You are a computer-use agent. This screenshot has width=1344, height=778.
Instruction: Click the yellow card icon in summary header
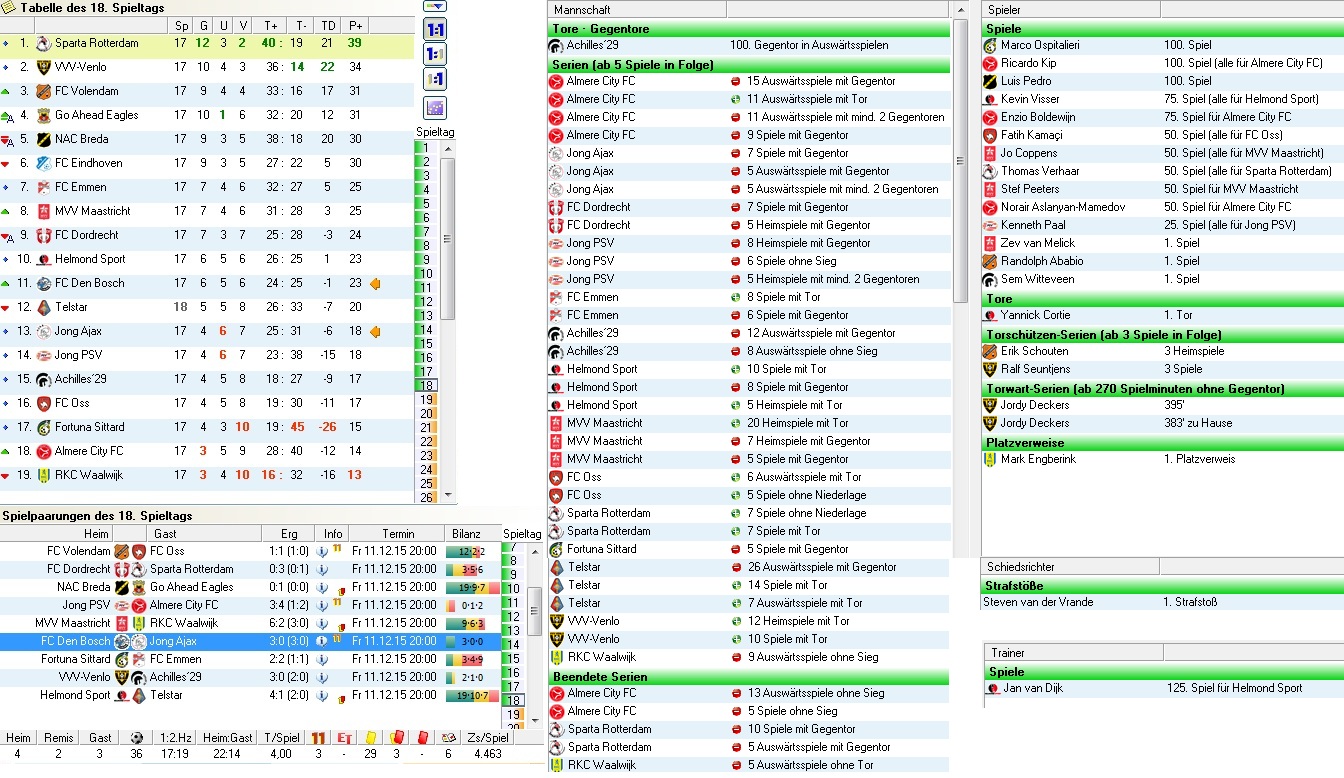(x=370, y=738)
